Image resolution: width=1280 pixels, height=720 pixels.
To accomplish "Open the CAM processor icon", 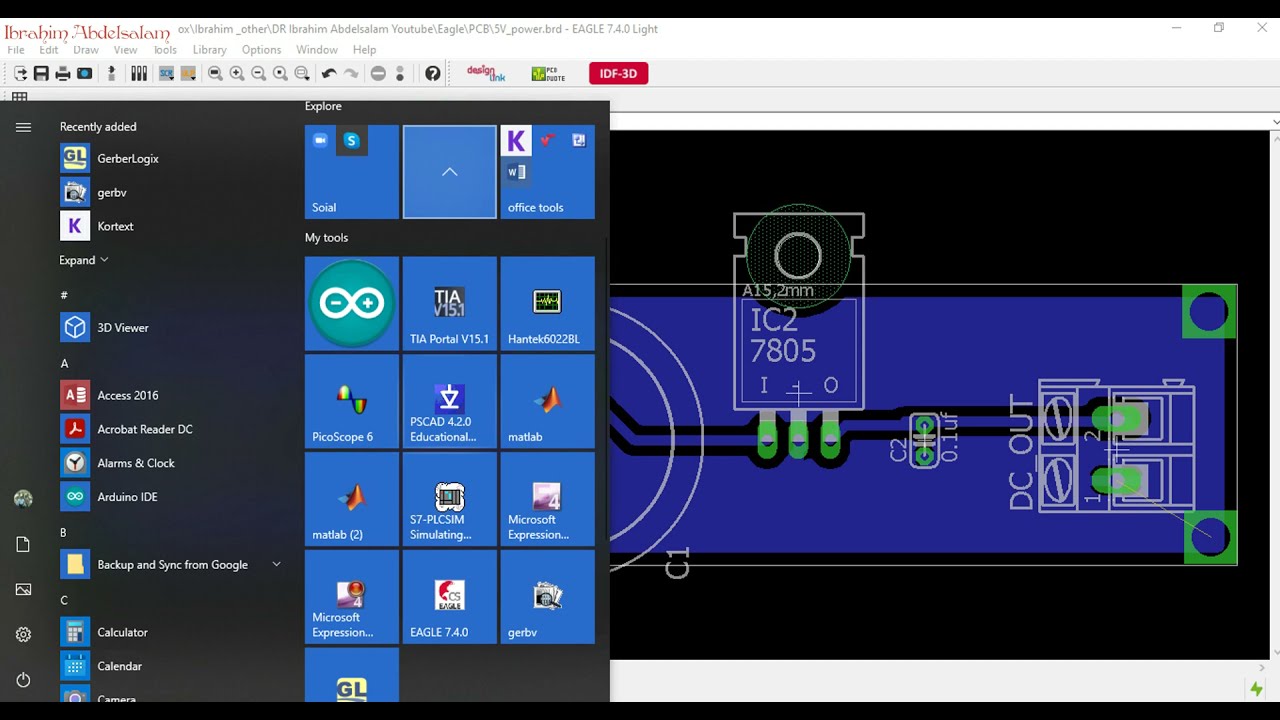I will pos(85,73).
